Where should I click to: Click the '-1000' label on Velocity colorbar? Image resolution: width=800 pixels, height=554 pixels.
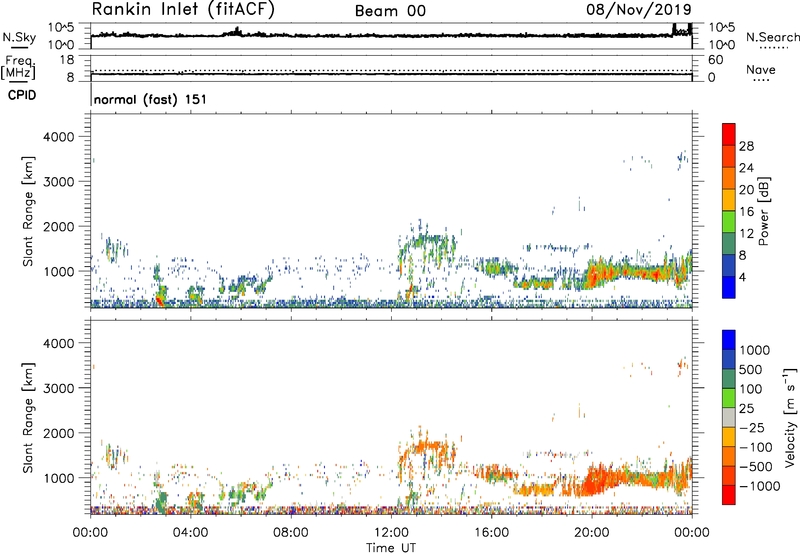760,486
